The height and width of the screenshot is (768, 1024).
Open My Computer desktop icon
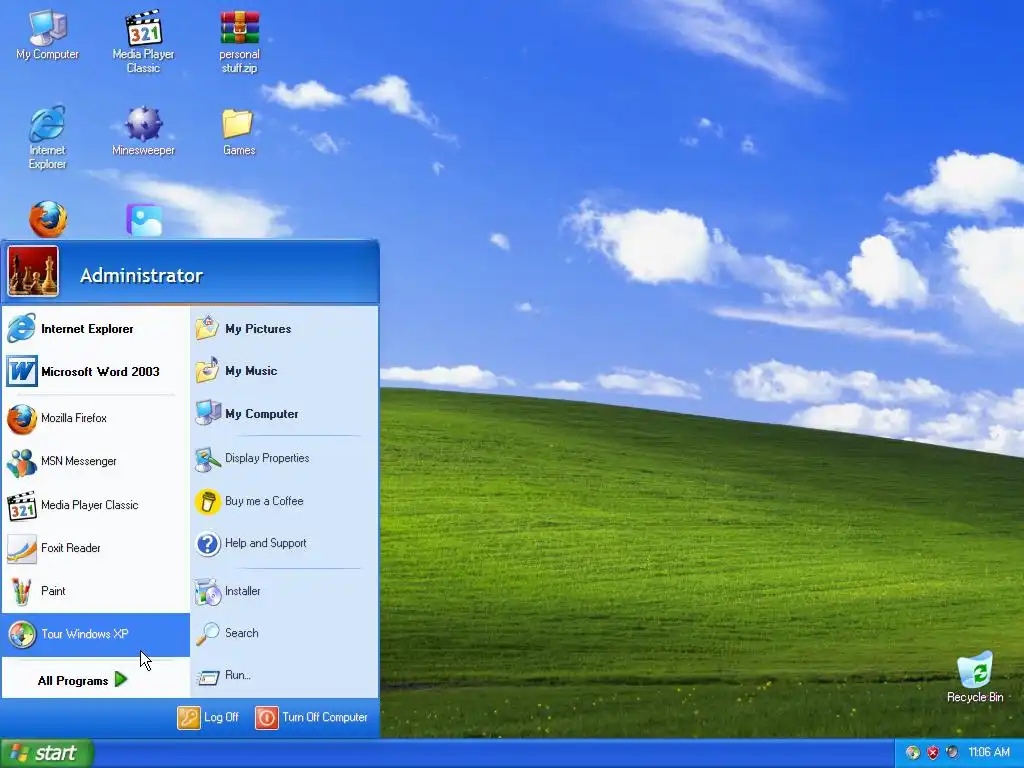pos(48,36)
